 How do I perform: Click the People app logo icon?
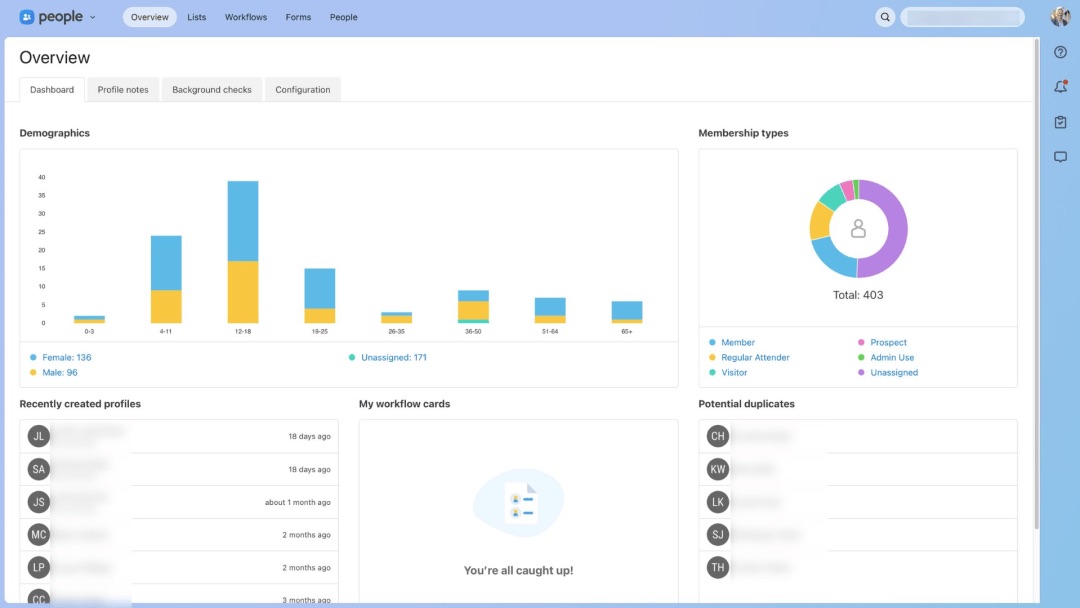coord(27,17)
